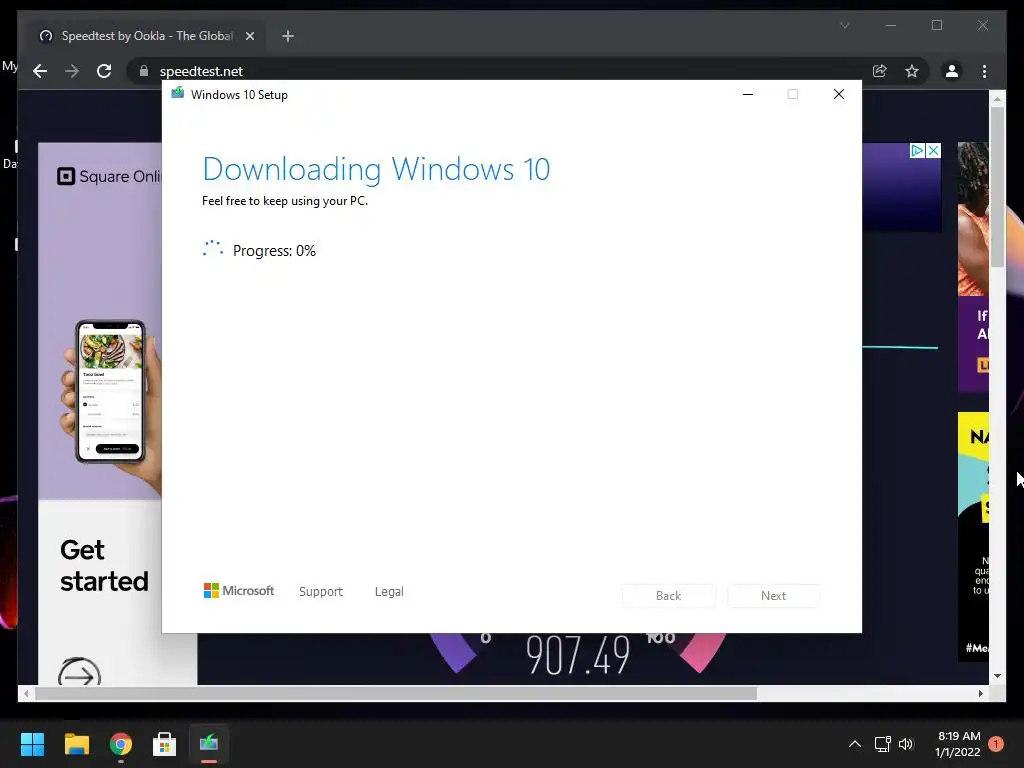Image resolution: width=1024 pixels, height=768 pixels.
Task: Click horizontal scrollbar left arrow
Action: point(26,694)
